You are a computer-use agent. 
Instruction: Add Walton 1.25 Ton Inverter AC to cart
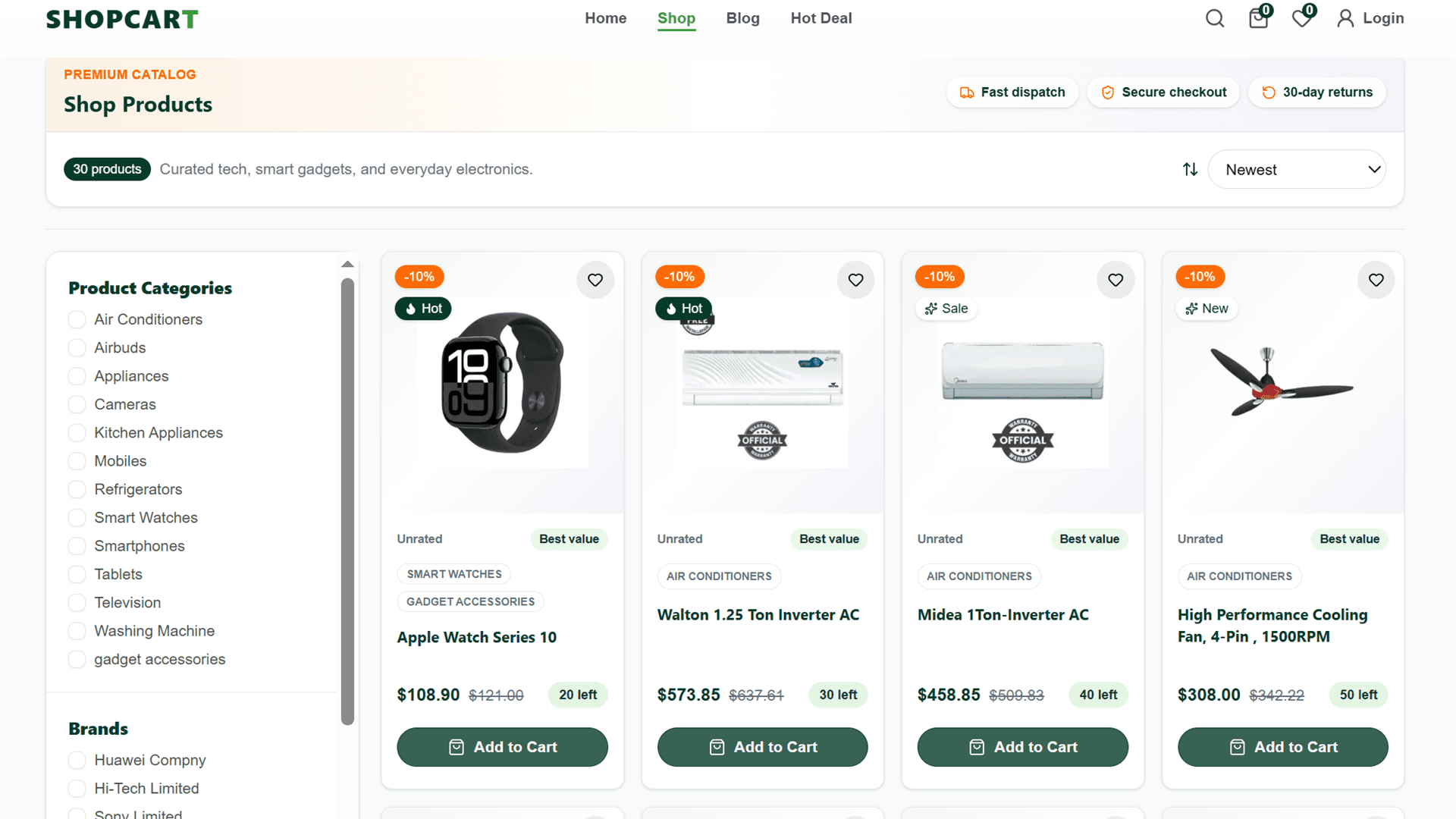(x=762, y=747)
